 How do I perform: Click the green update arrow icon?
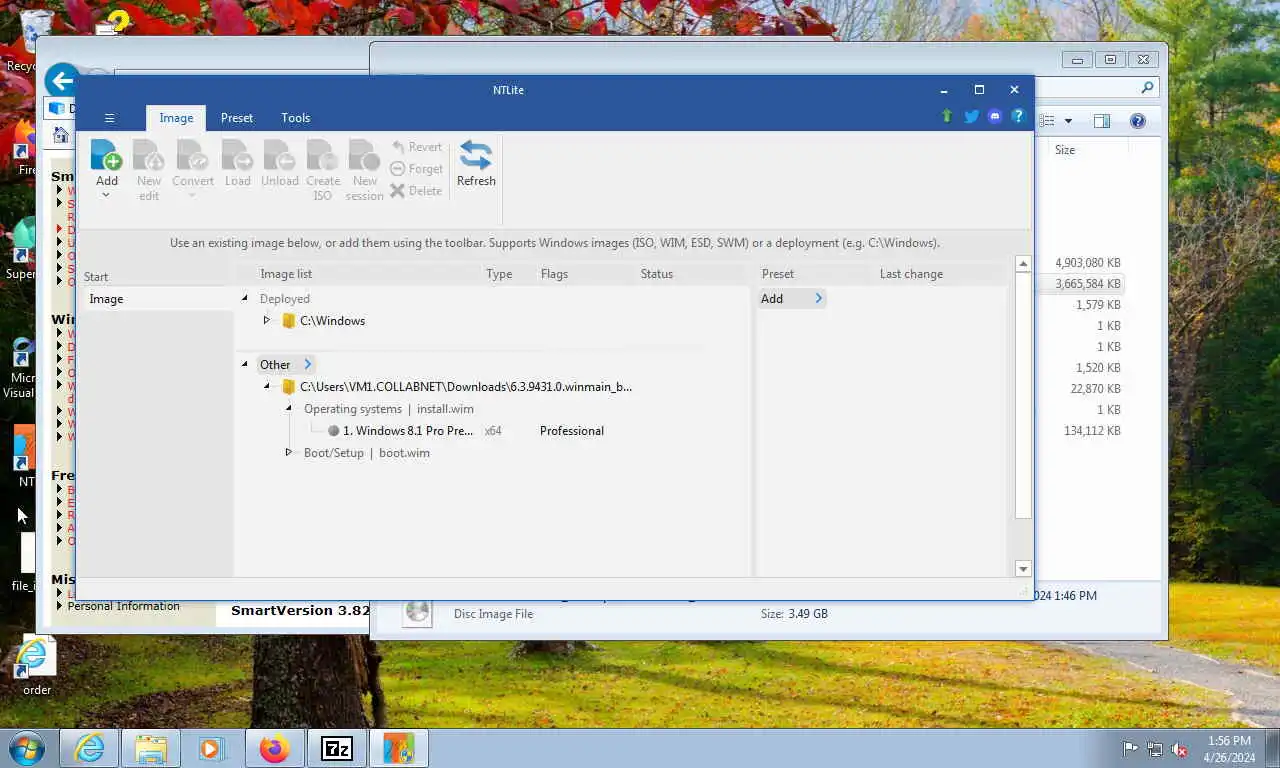coord(947,116)
